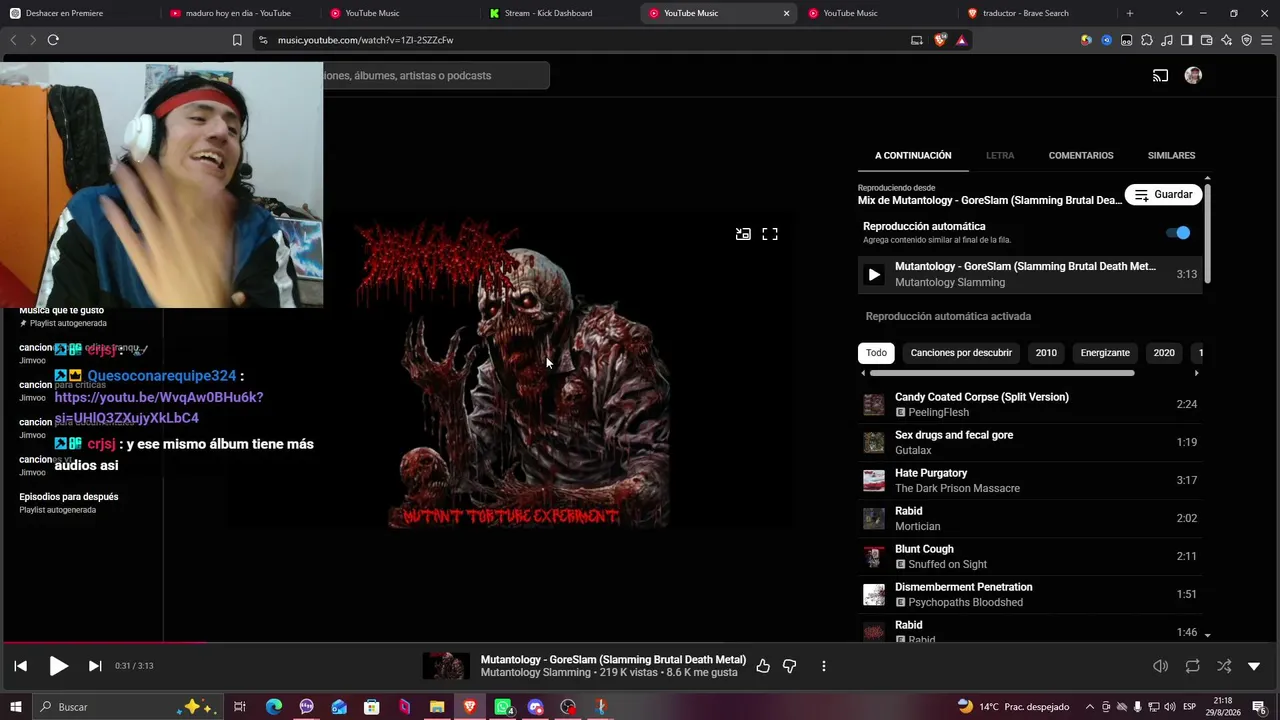Switch to the A CONTINUACIÓN tab
Screen dimensions: 1280x720
coord(913,156)
